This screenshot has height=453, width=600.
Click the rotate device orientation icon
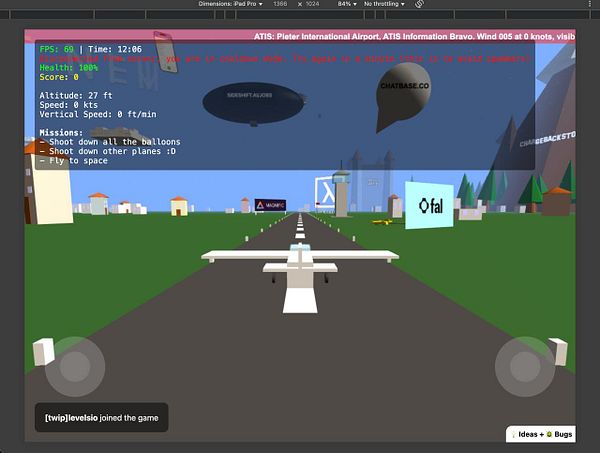(419, 4)
